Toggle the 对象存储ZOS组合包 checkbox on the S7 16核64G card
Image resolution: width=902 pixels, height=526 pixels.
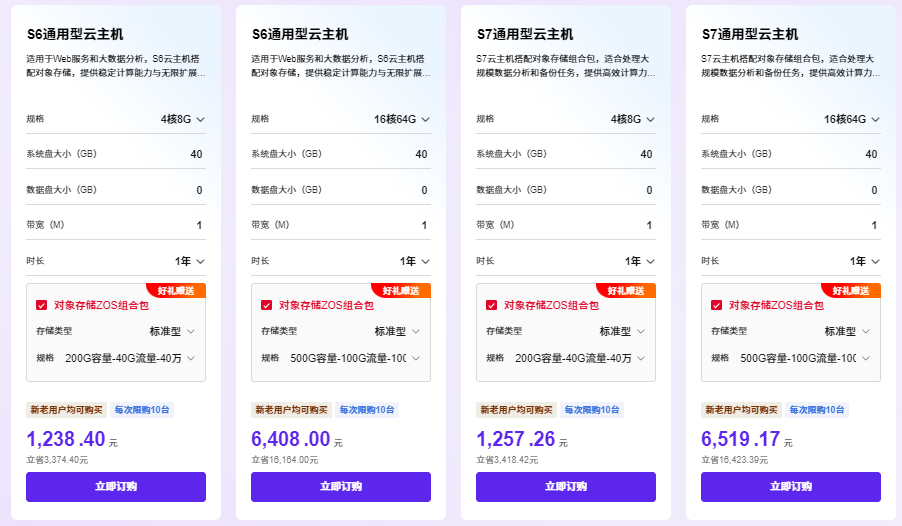pyautogui.click(x=716, y=306)
